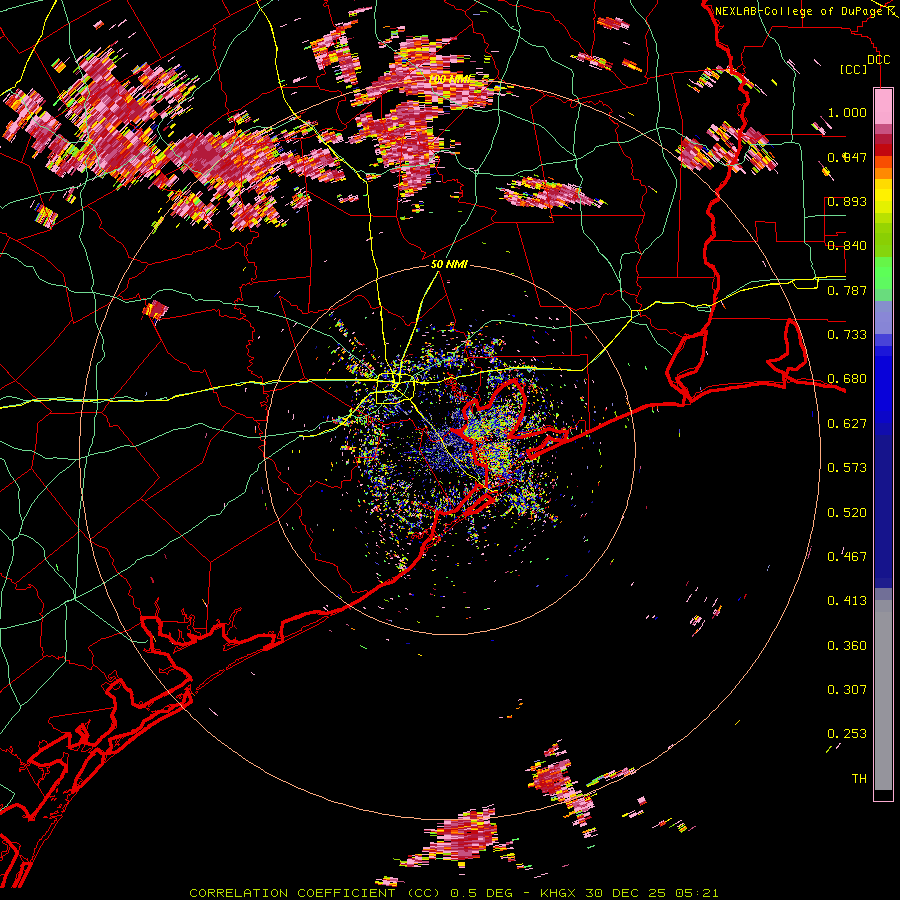Viewport: 900px width, 900px height.
Task: Click the 0.413 value on the color scale
Action: pyautogui.click(x=847, y=600)
